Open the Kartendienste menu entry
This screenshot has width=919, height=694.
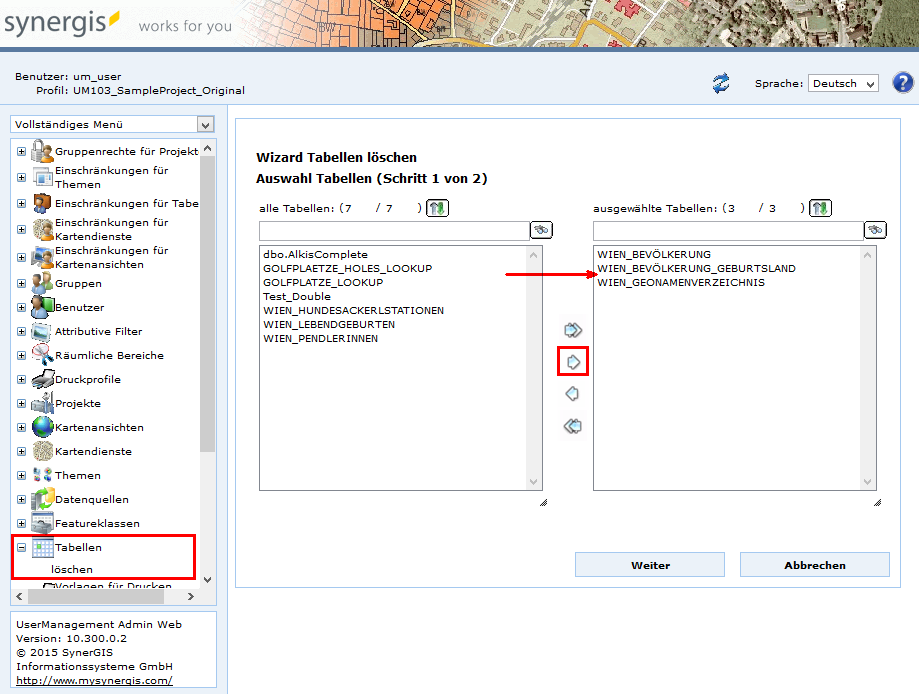click(x=93, y=451)
